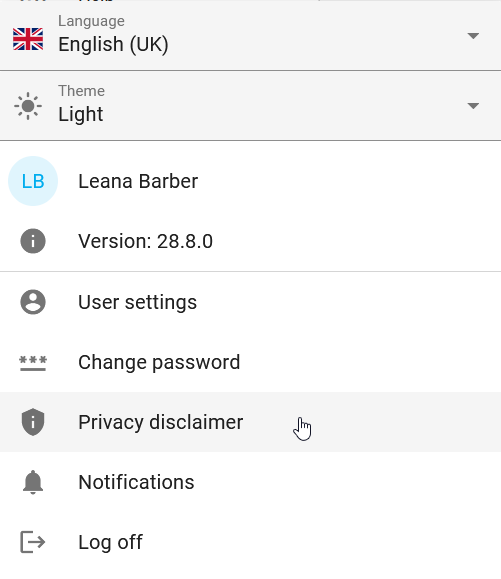This screenshot has height=579, width=501.
Task: Expand the Language dropdown arrow
Action: pos(473,36)
